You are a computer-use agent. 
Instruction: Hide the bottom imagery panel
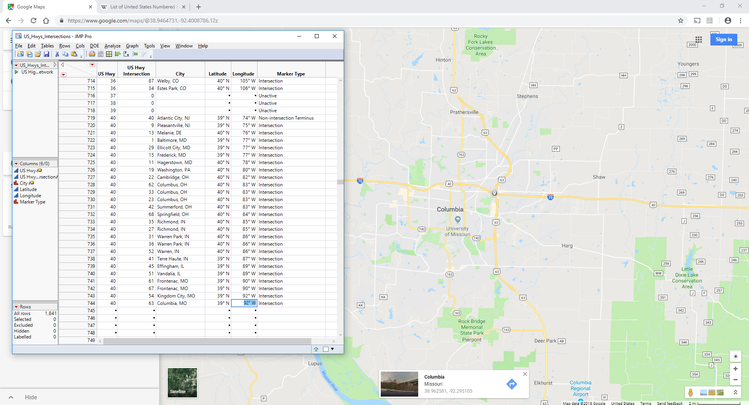31,397
